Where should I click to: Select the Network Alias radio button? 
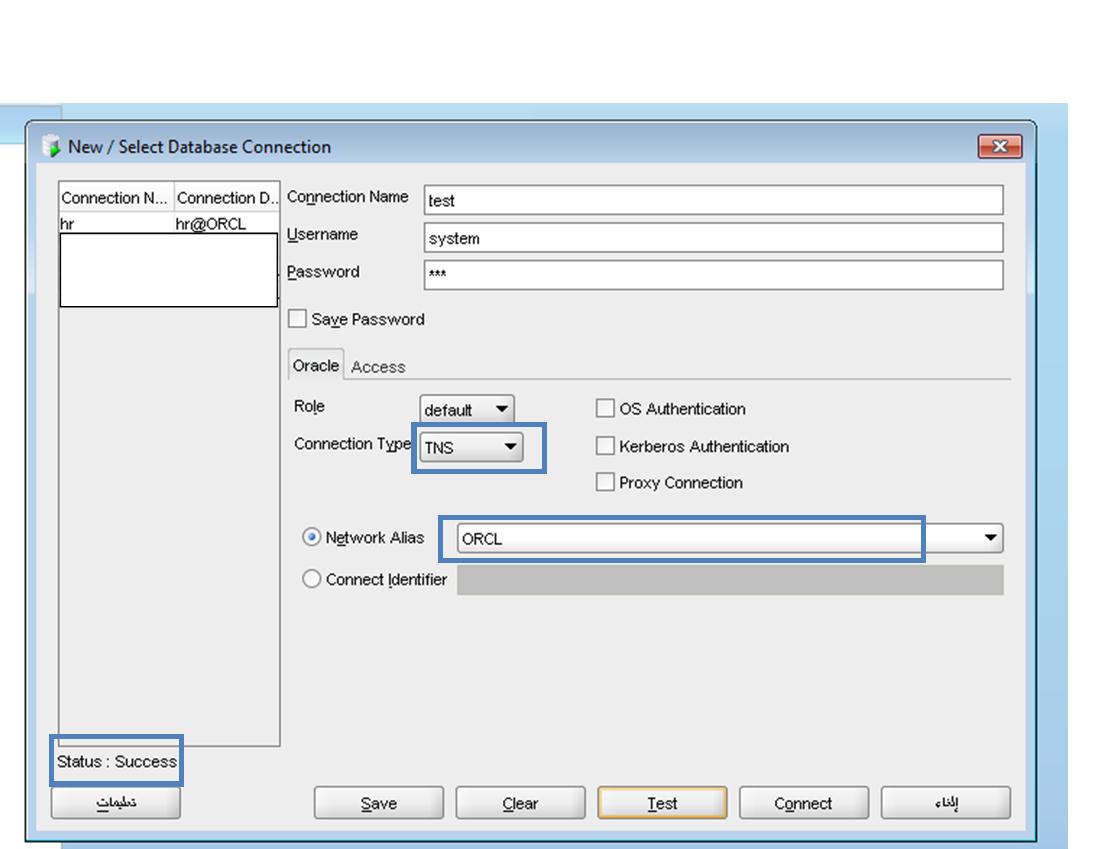[x=312, y=538]
